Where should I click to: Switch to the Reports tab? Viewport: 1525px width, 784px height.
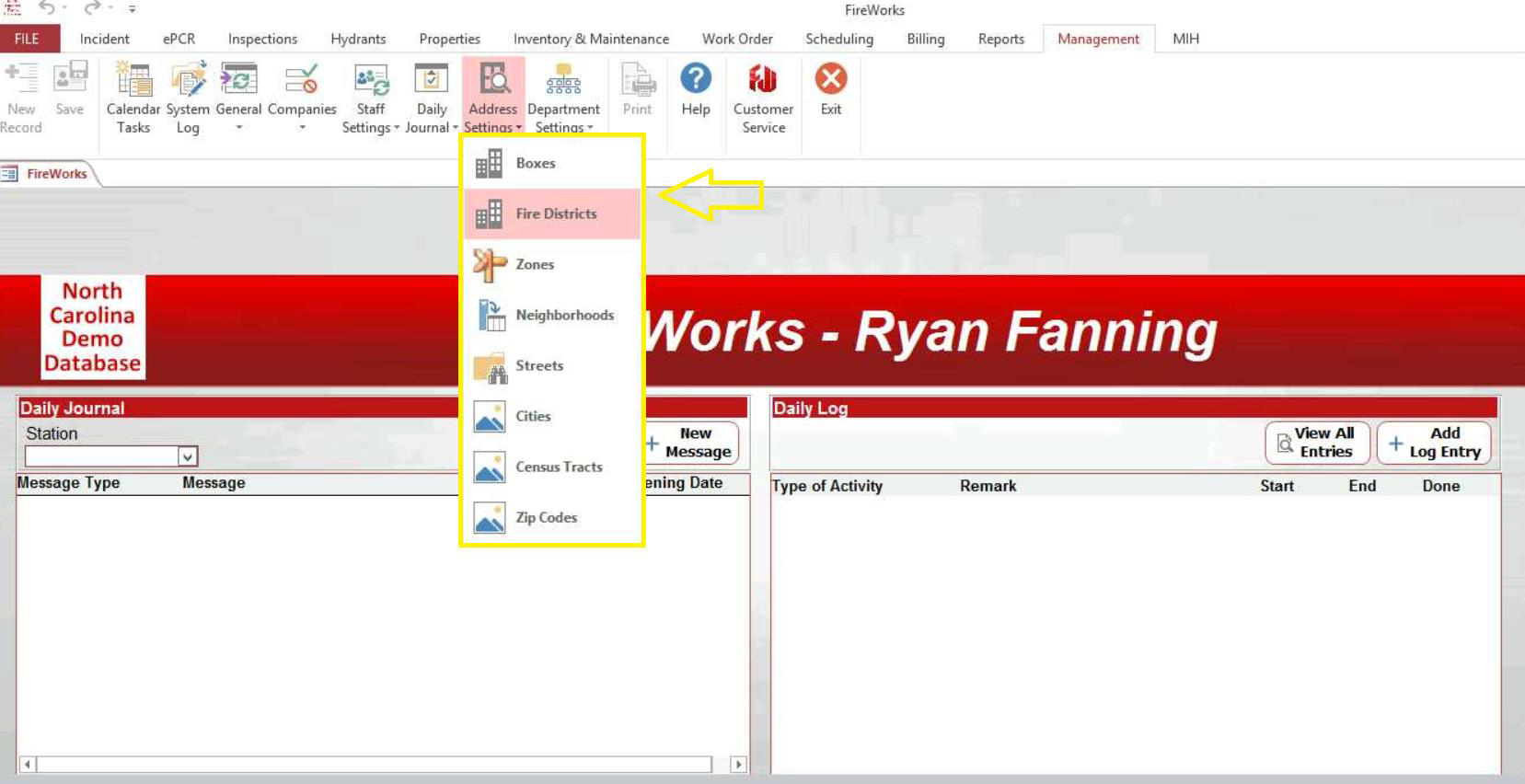(x=1001, y=39)
